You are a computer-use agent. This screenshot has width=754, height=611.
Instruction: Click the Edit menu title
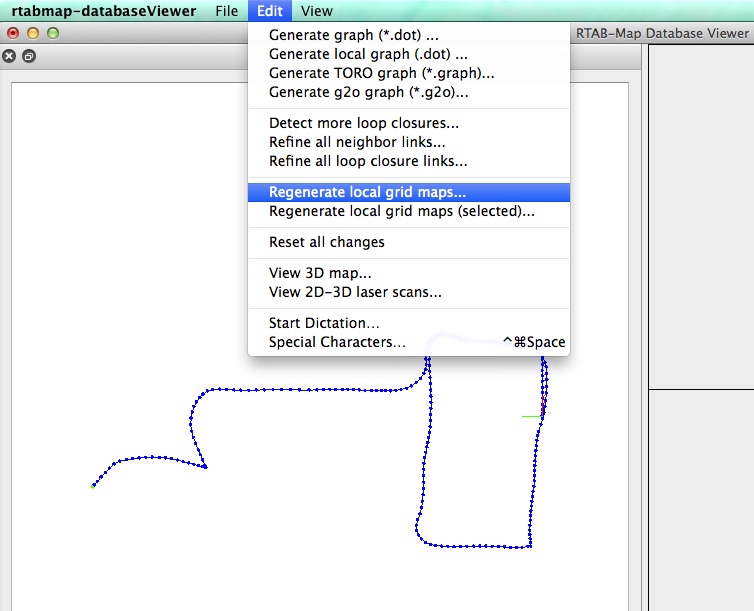click(x=269, y=11)
